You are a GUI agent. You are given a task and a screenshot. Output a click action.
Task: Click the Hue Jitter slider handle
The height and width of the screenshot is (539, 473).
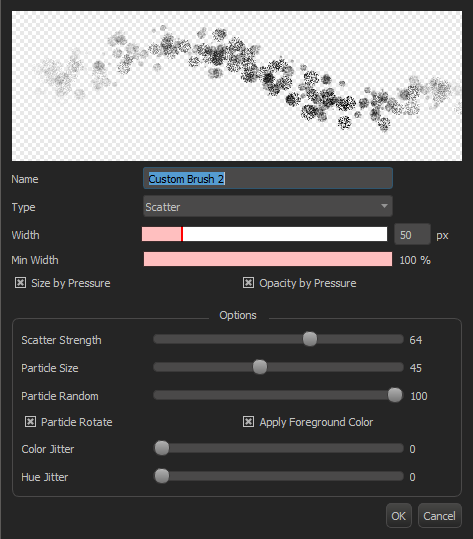tap(162, 476)
